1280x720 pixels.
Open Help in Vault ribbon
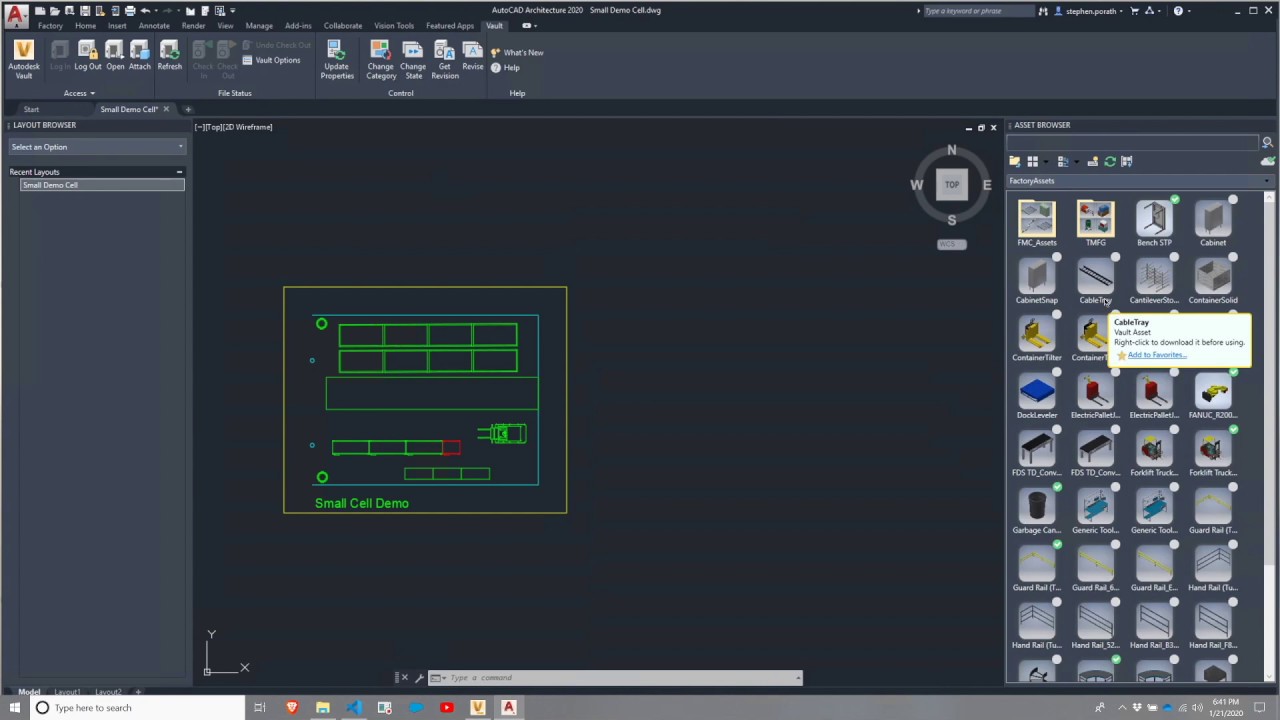pyautogui.click(x=505, y=67)
